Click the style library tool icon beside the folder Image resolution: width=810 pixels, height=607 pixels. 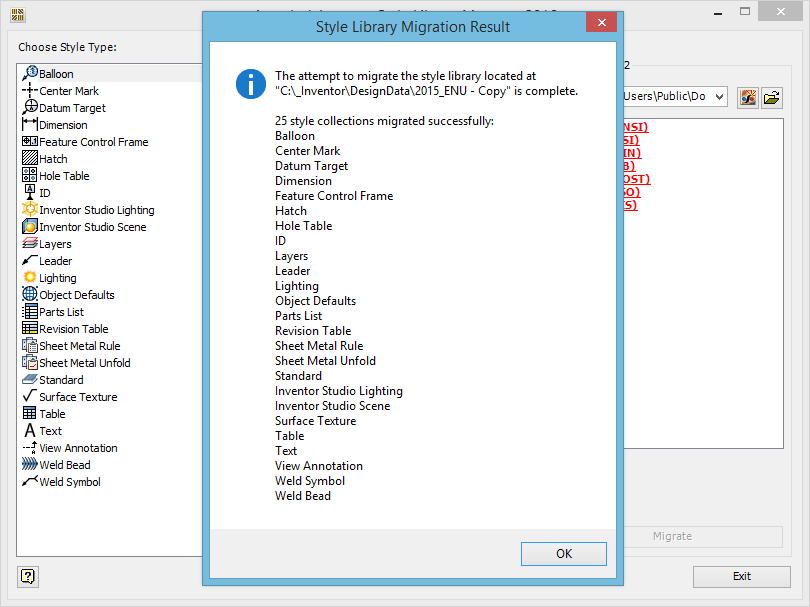(748, 97)
